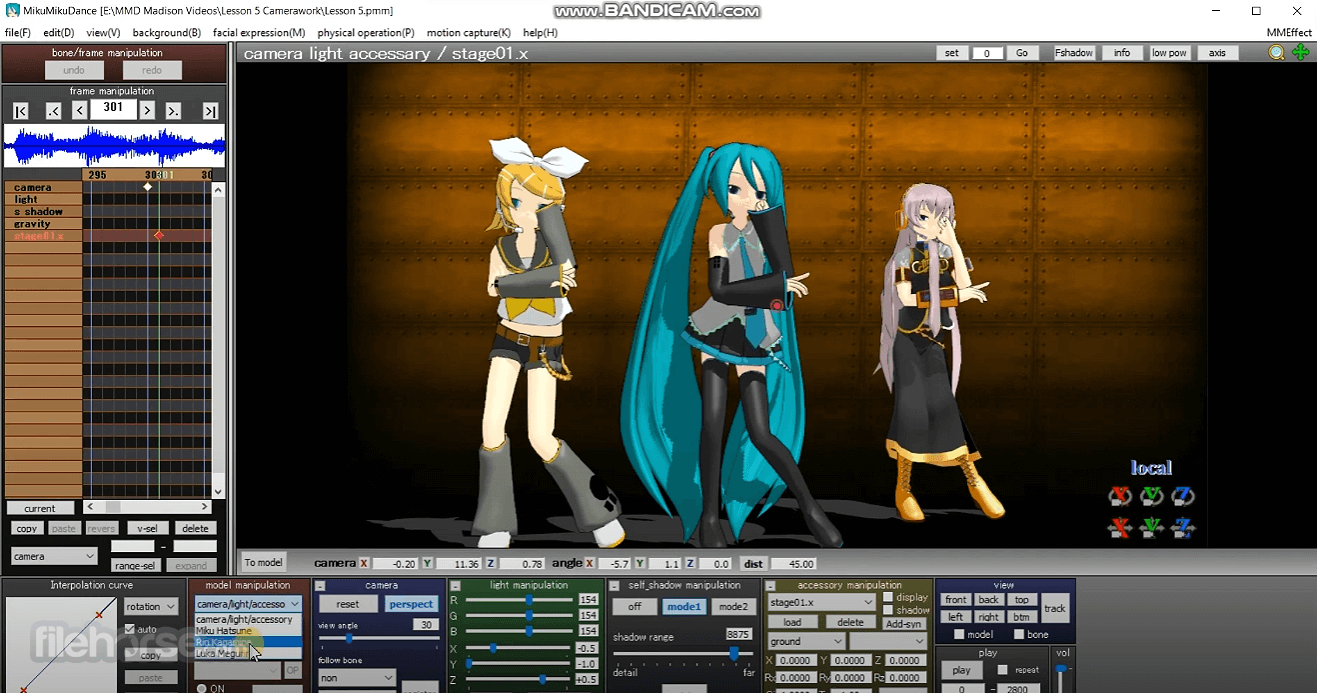Viewport: 1317px width, 693px height.
Task: Click the green move view icon
Action: click(1300, 53)
